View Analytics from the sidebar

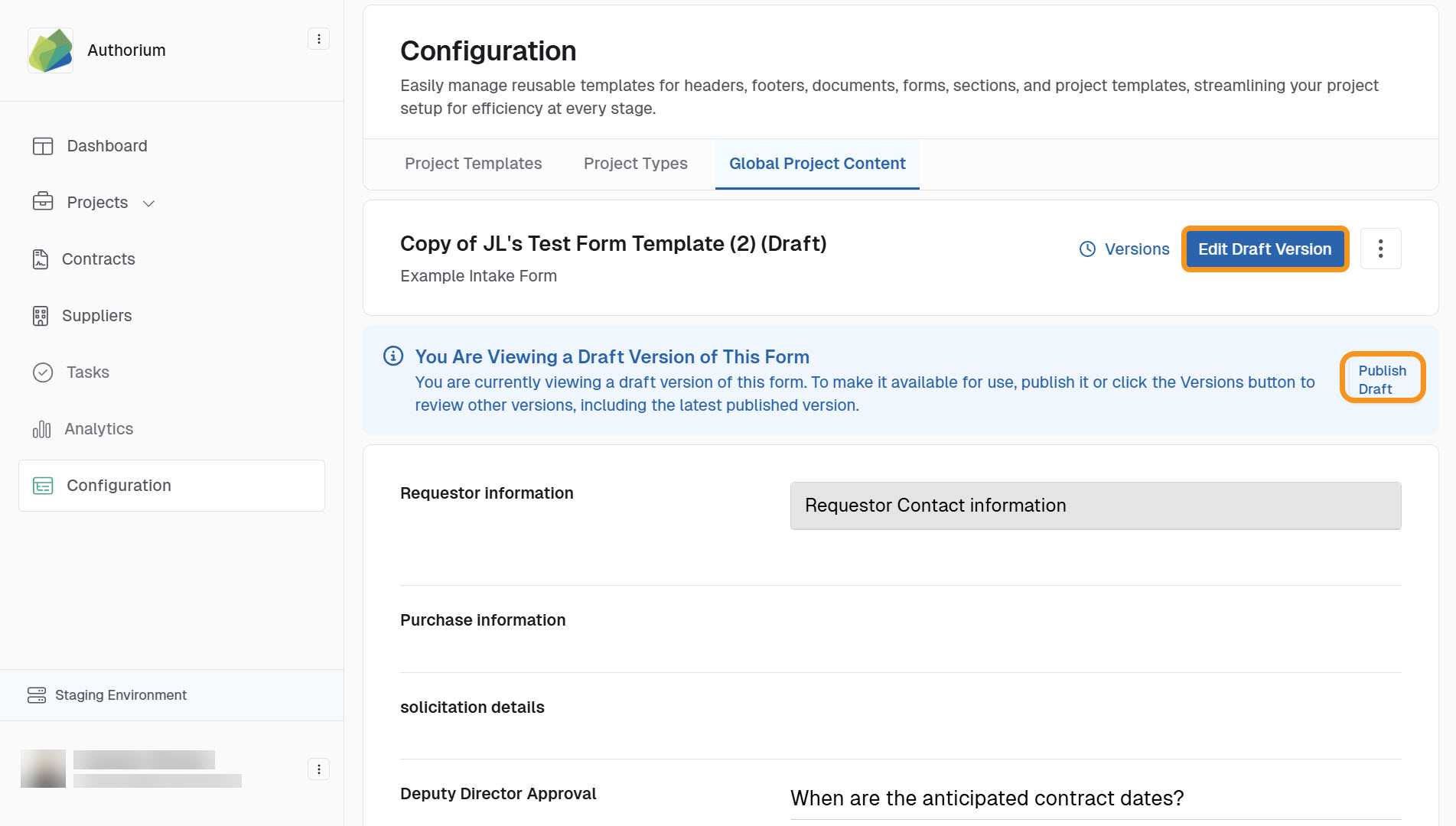coord(43,428)
